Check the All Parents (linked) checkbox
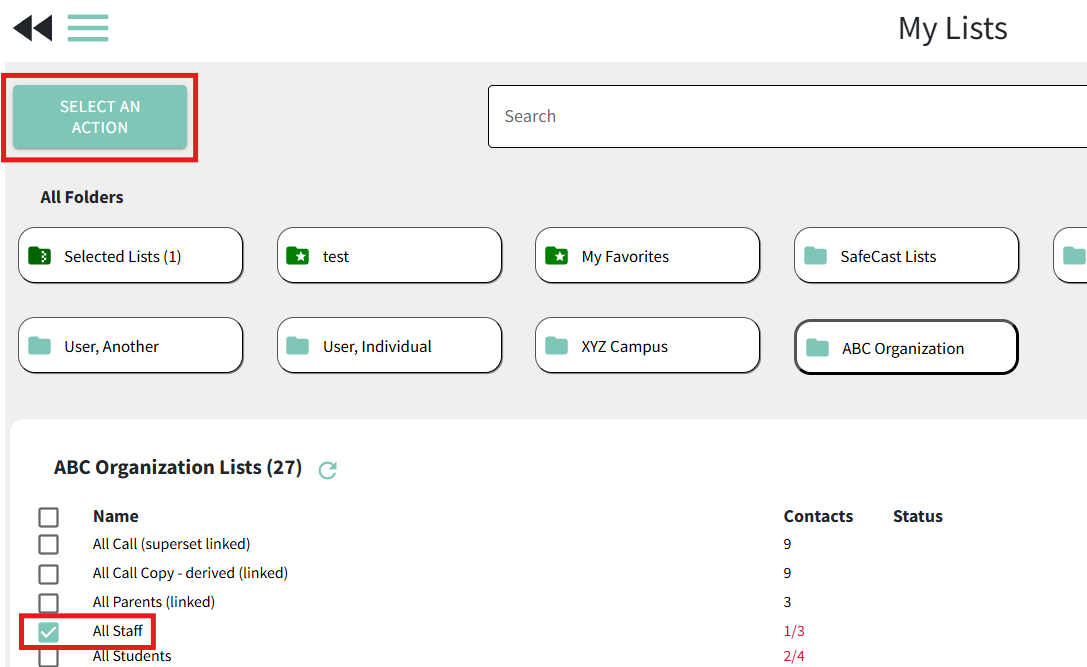Viewport: 1087px width, 667px height. [49, 603]
